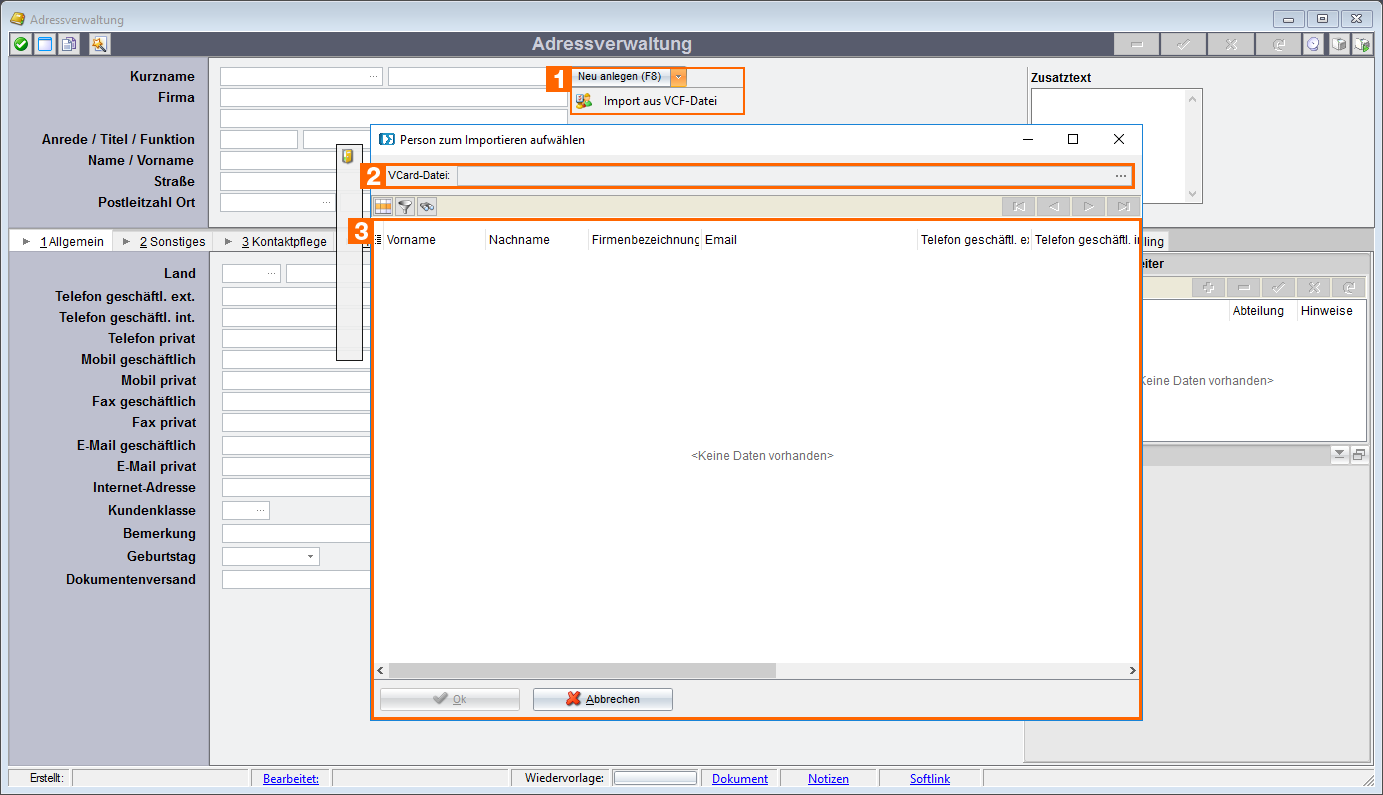Click the Zusatztext scroll down arrow
Screen dimensions: 1383x795
click(x=1192, y=194)
